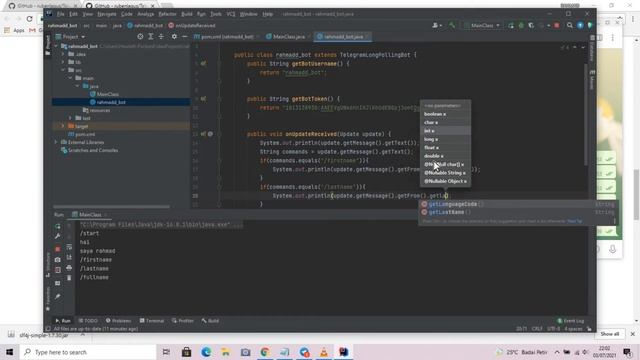
Task: Hide the Project panel with minus icon
Action: point(184,37)
